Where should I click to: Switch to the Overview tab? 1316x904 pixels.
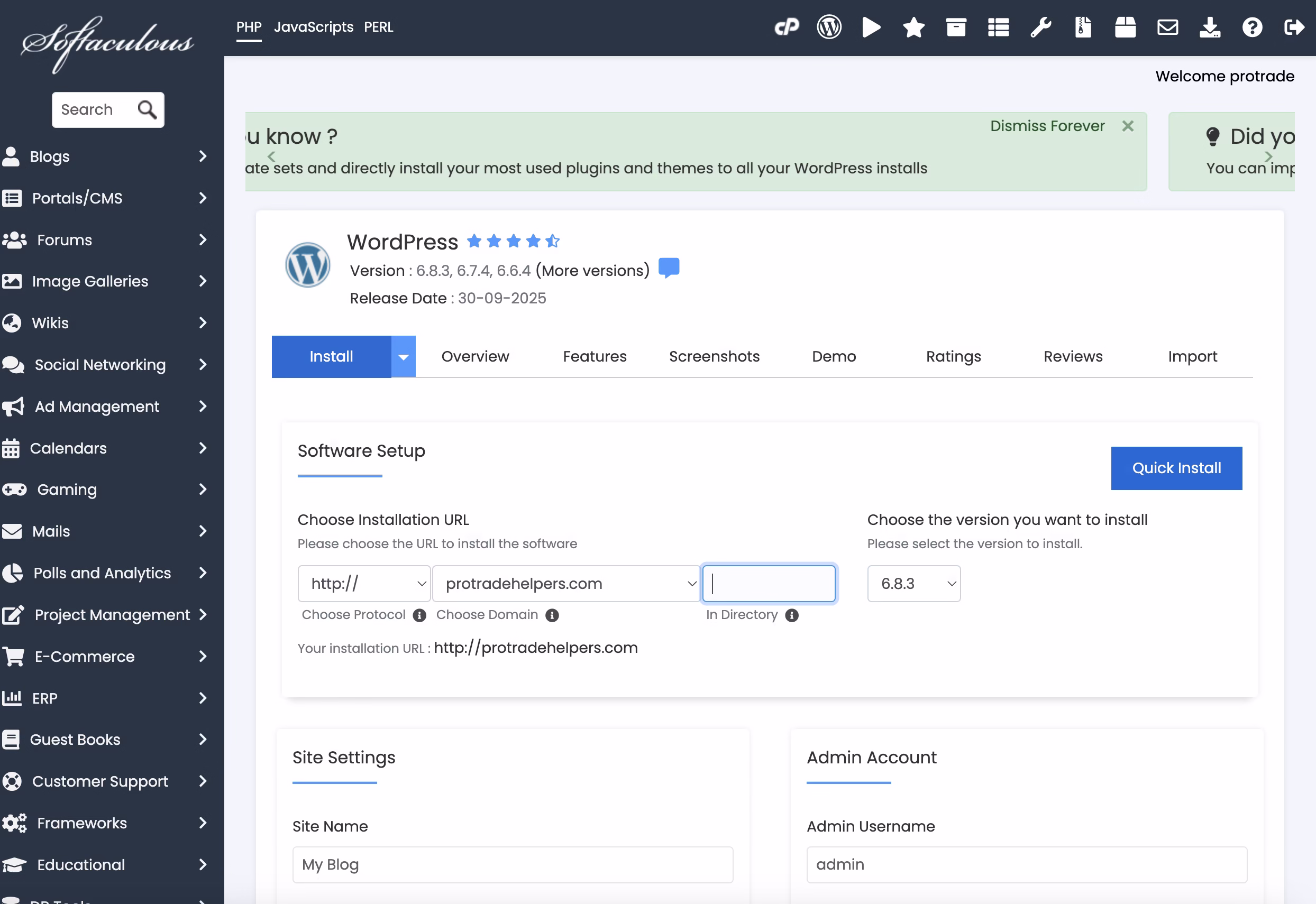pos(475,357)
